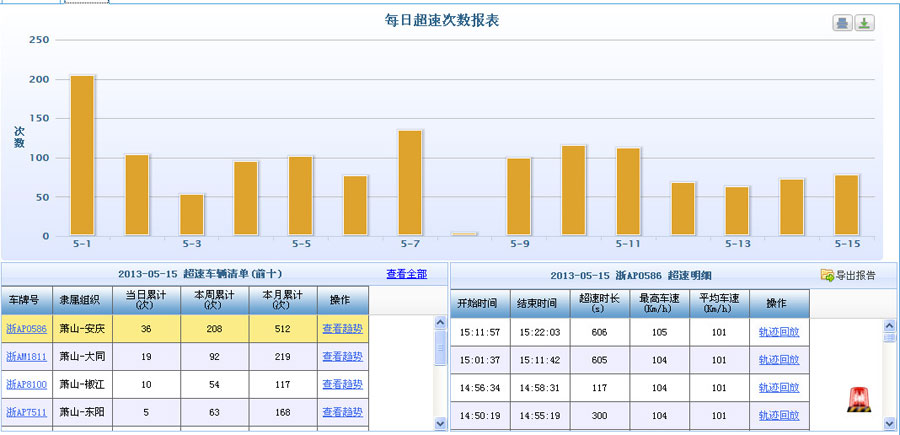Play track replay for 15:11:57 record
This screenshot has height=435, width=900.
click(x=779, y=332)
